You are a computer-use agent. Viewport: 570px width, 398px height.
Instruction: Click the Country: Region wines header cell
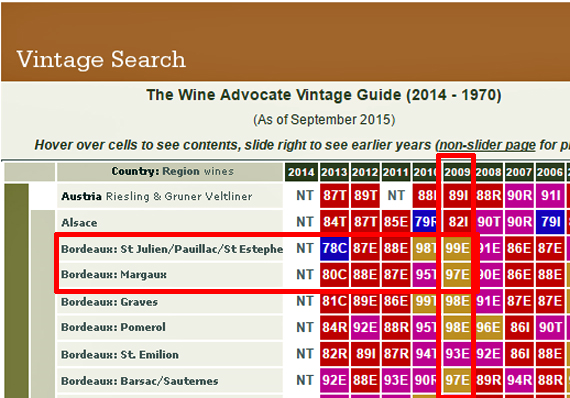coord(170,172)
